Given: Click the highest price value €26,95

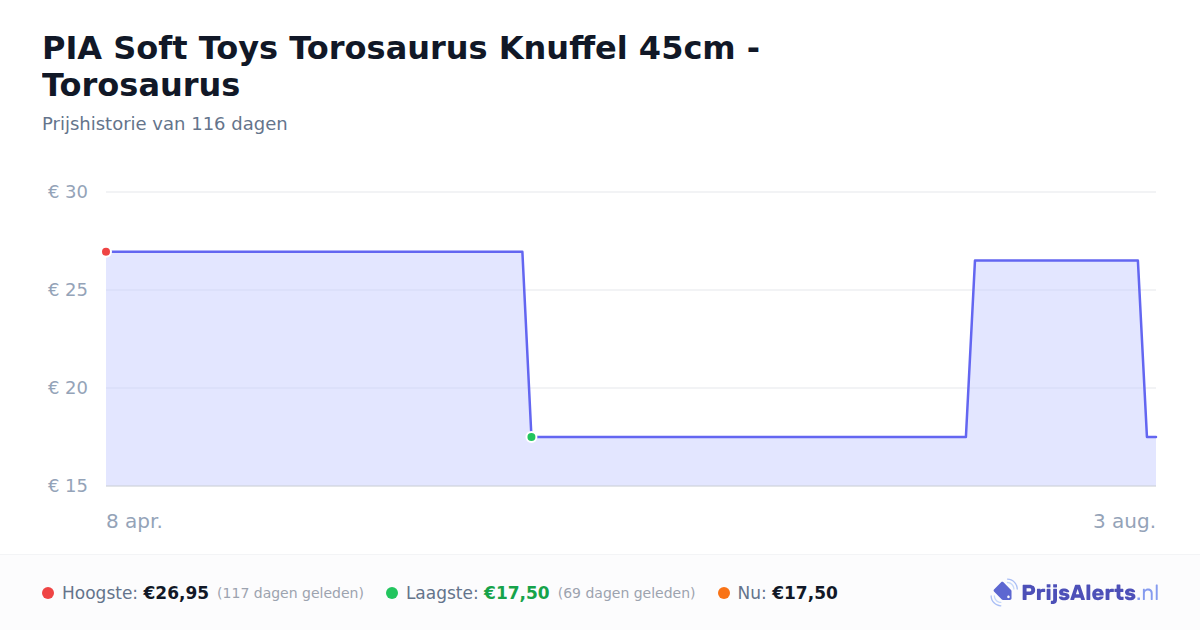Looking at the screenshot, I should (176, 593).
